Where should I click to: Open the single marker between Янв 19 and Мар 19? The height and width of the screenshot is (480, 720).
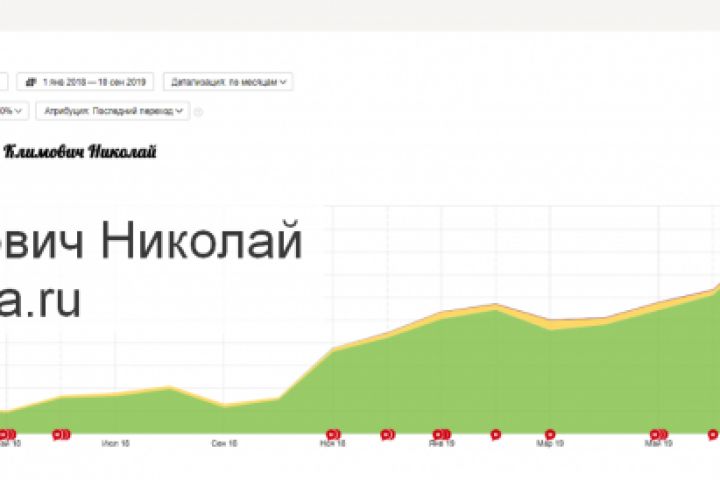click(496, 435)
